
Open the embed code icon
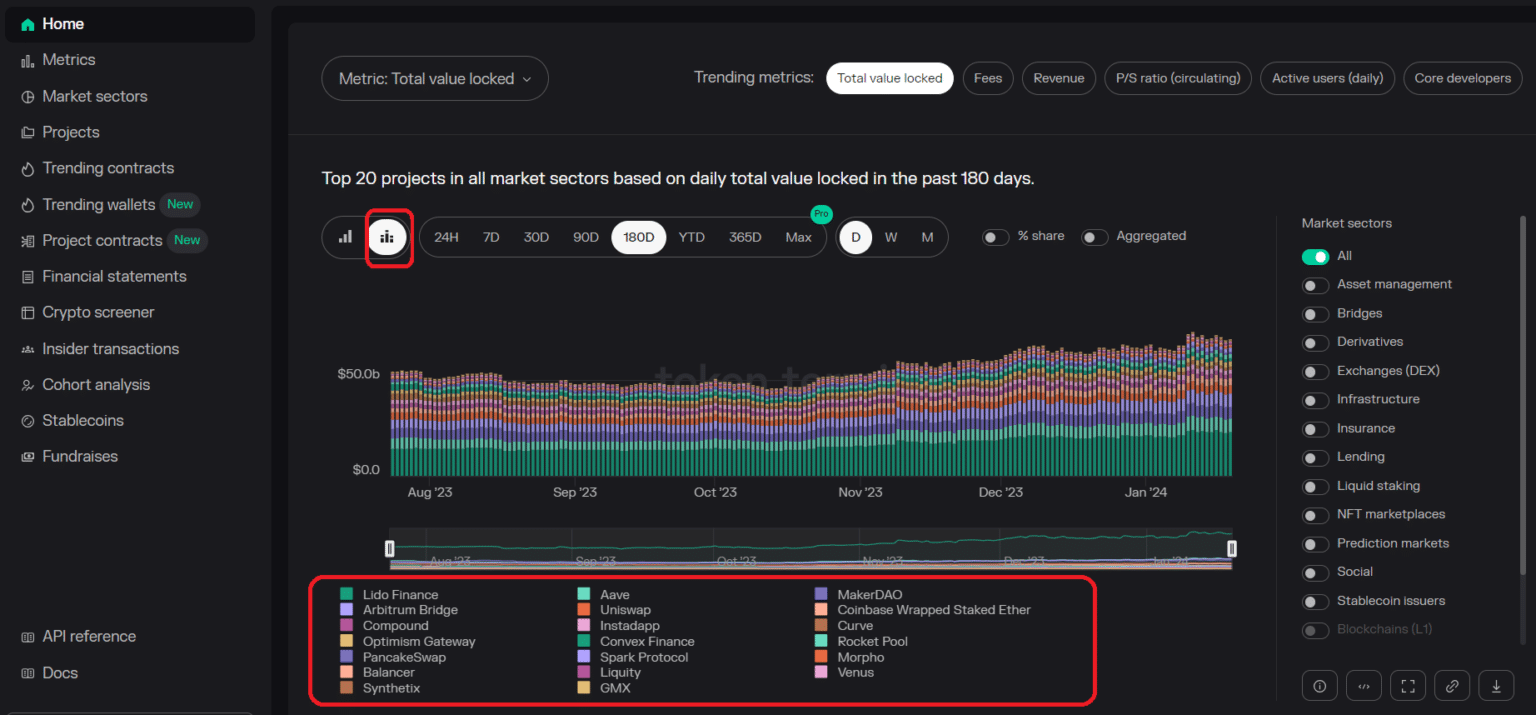click(x=1363, y=686)
